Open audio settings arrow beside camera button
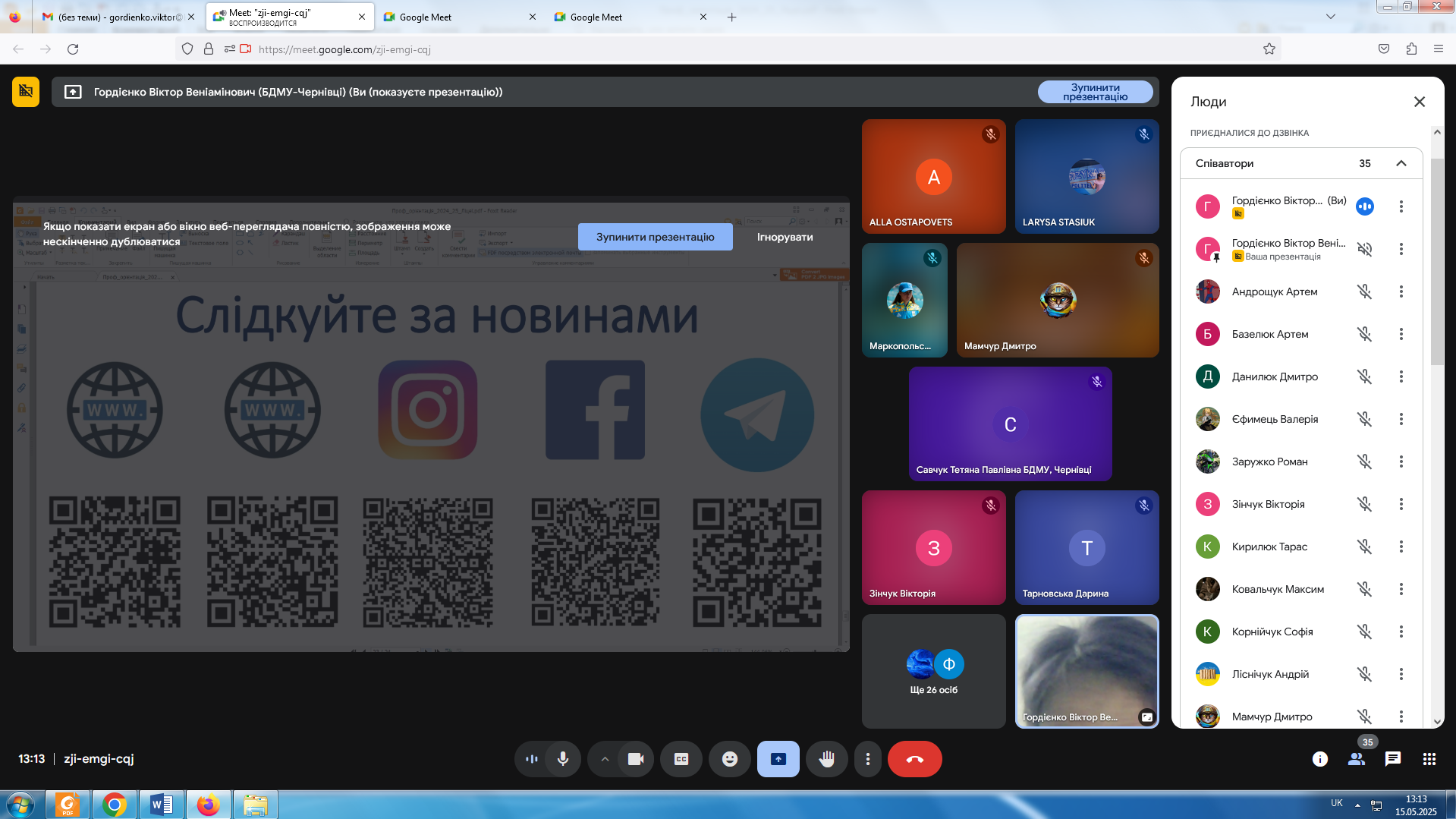The width and height of the screenshot is (1456, 819). 605,759
